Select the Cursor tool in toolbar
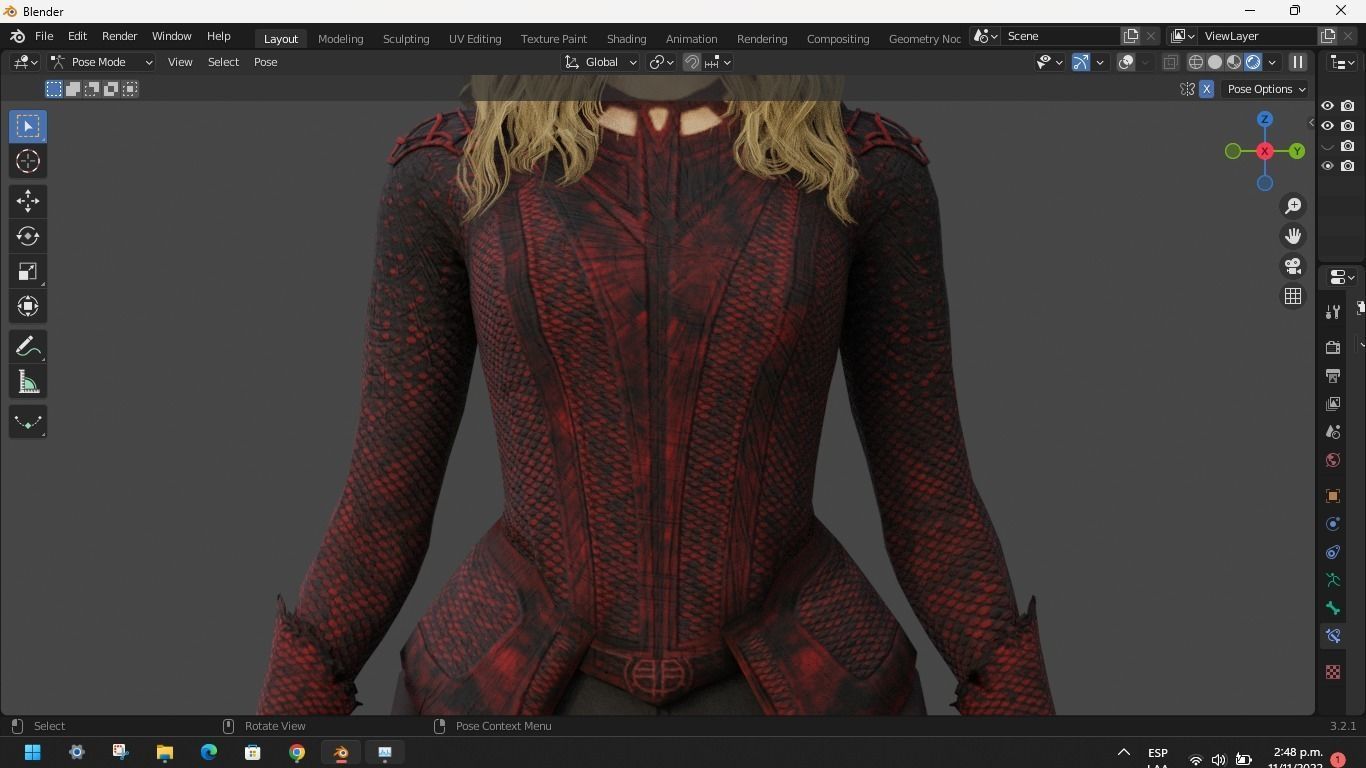 click(28, 161)
